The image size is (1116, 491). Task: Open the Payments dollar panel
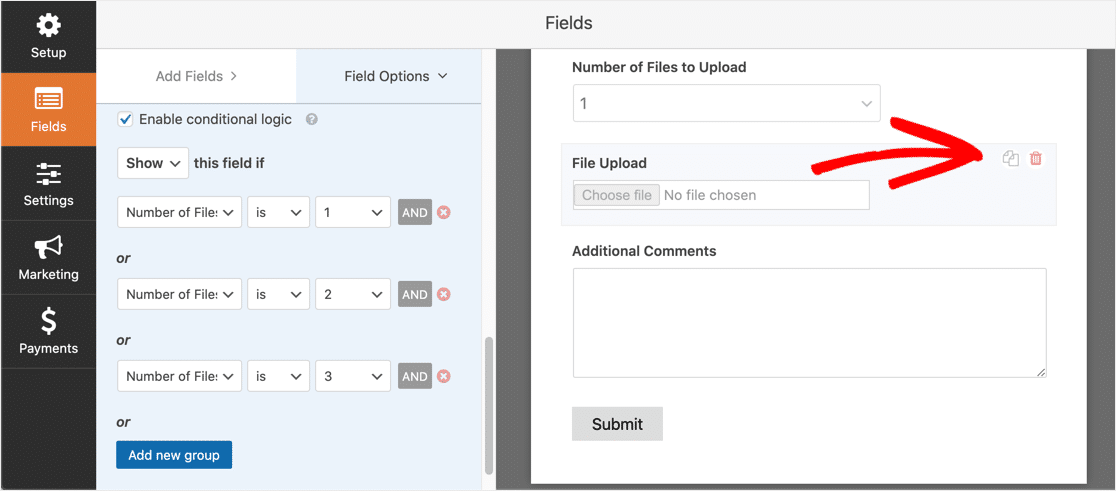point(48,331)
